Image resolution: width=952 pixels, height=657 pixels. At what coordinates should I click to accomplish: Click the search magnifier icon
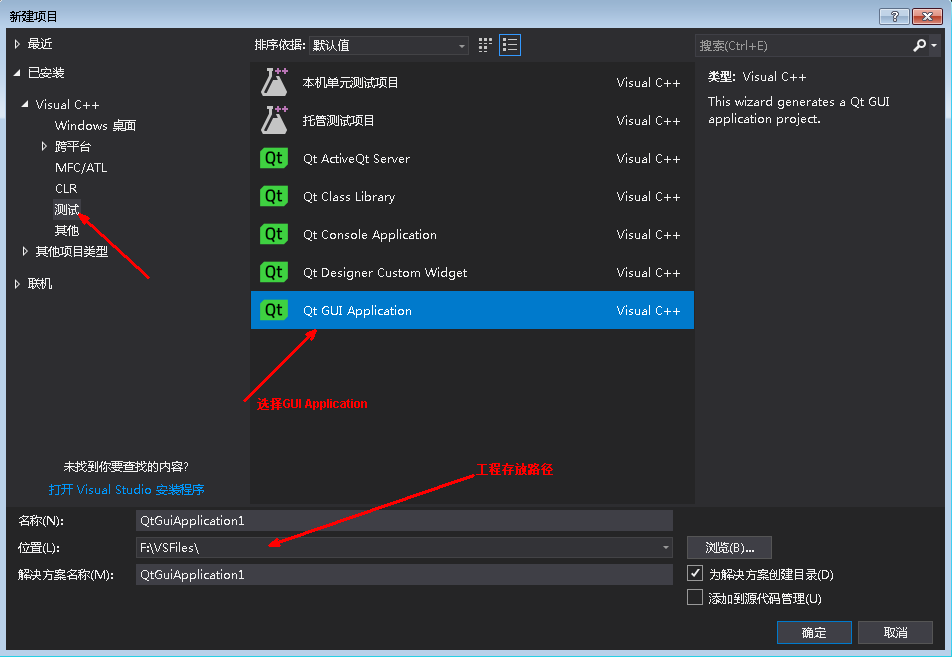coord(919,46)
